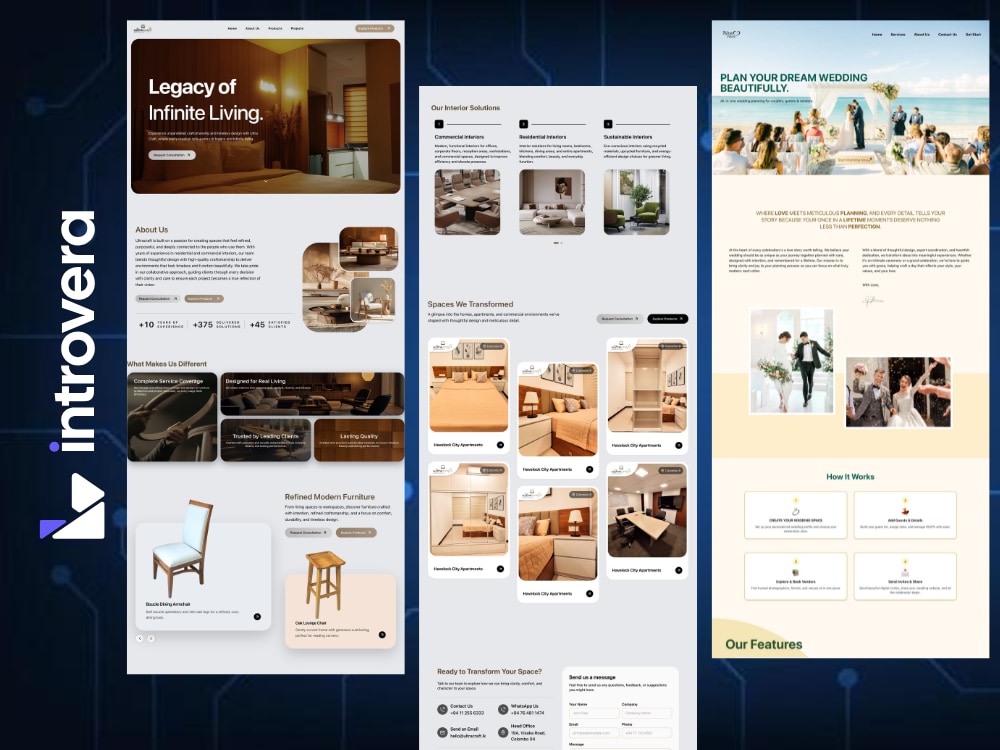Open the Residential Interiors living room image
1000x750 pixels.
tap(552, 202)
